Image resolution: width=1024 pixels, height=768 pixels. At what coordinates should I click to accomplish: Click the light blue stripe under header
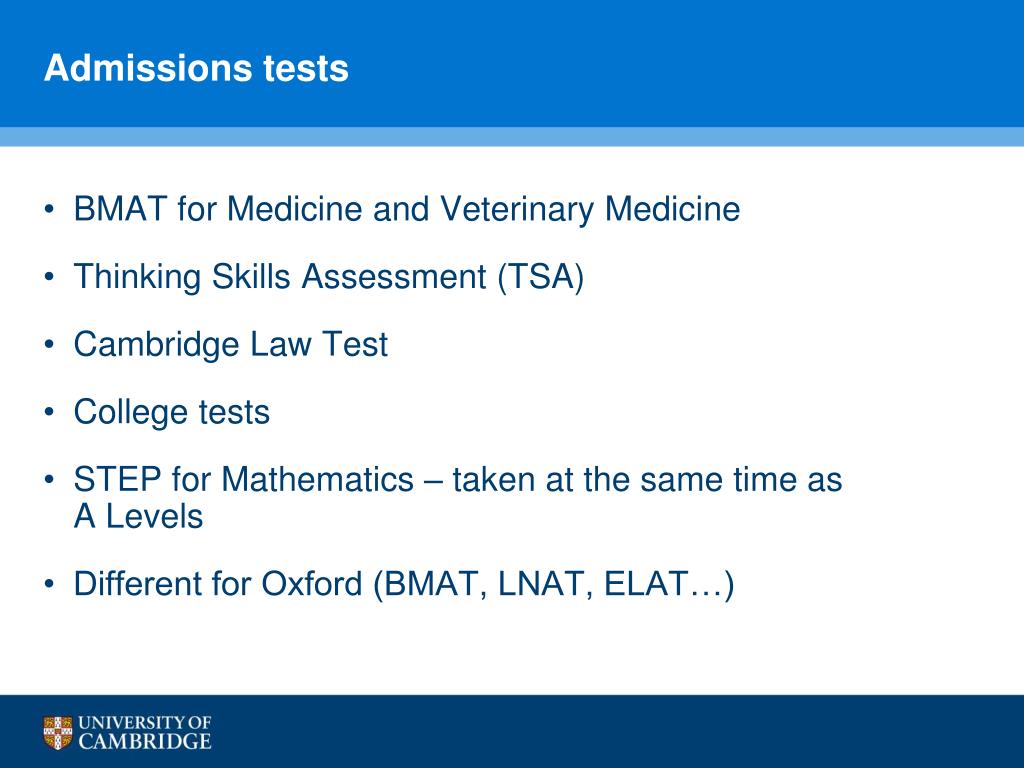tap(512, 136)
